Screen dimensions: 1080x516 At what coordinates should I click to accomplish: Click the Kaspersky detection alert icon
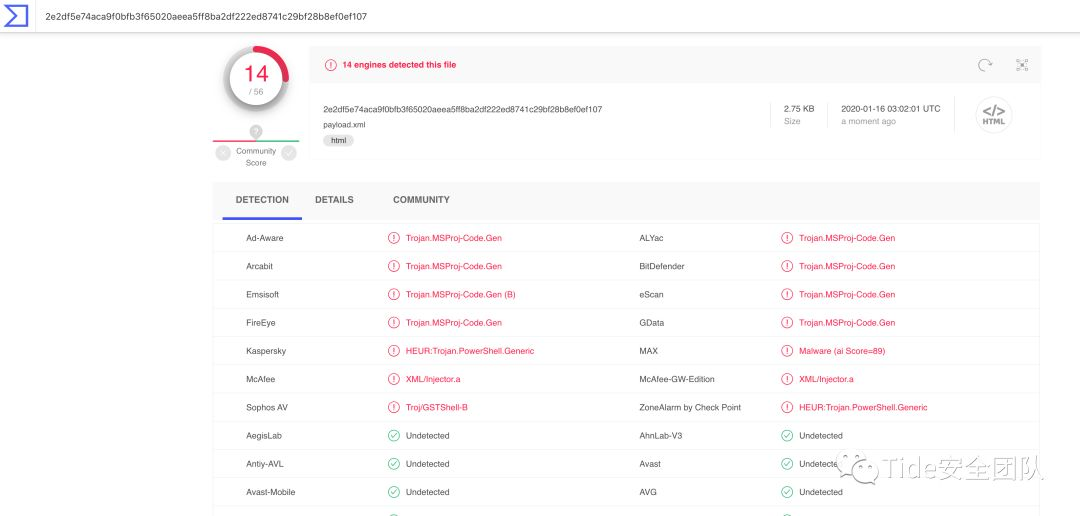coord(394,351)
